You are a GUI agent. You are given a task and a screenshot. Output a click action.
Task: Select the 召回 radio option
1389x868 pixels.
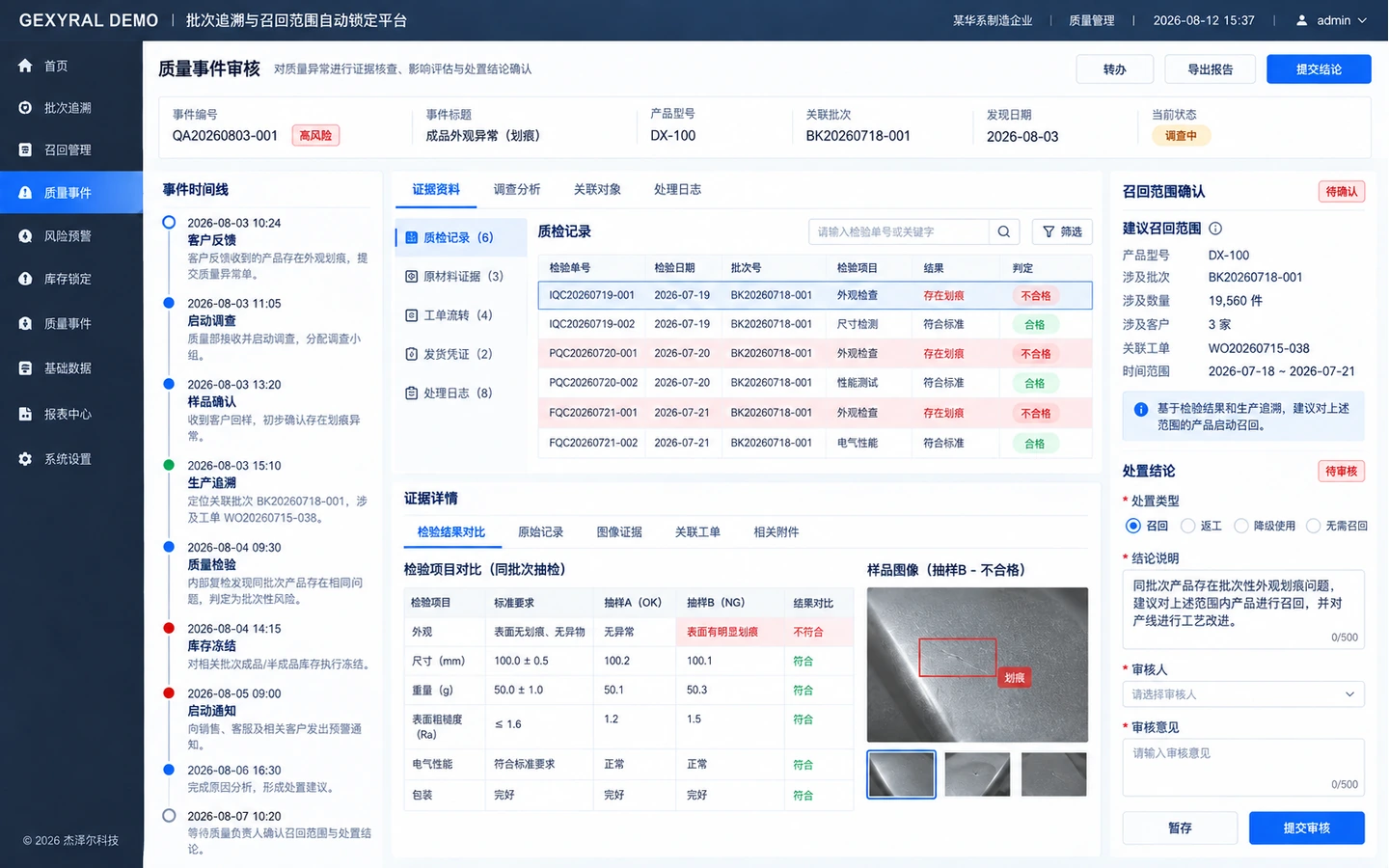[x=1133, y=526]
